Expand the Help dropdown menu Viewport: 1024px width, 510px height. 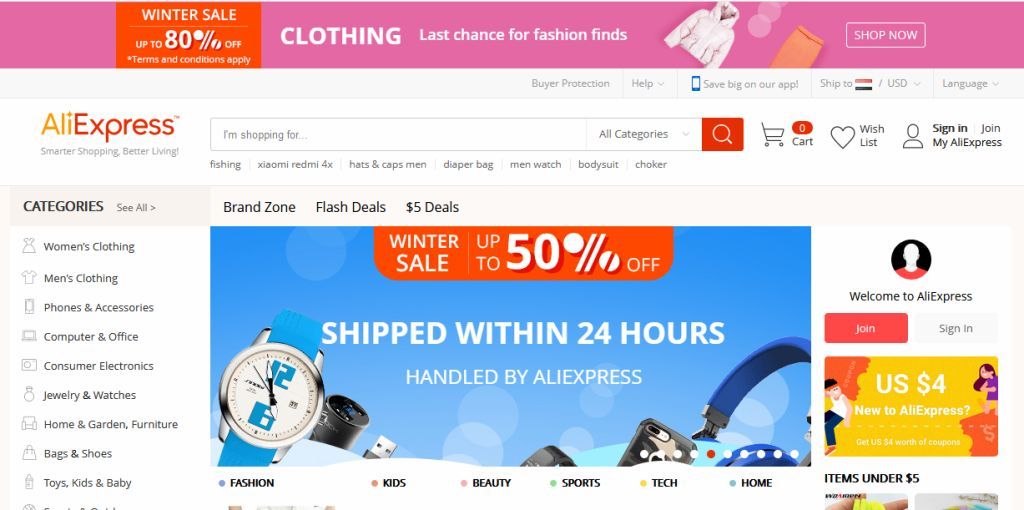coord(647,84)
